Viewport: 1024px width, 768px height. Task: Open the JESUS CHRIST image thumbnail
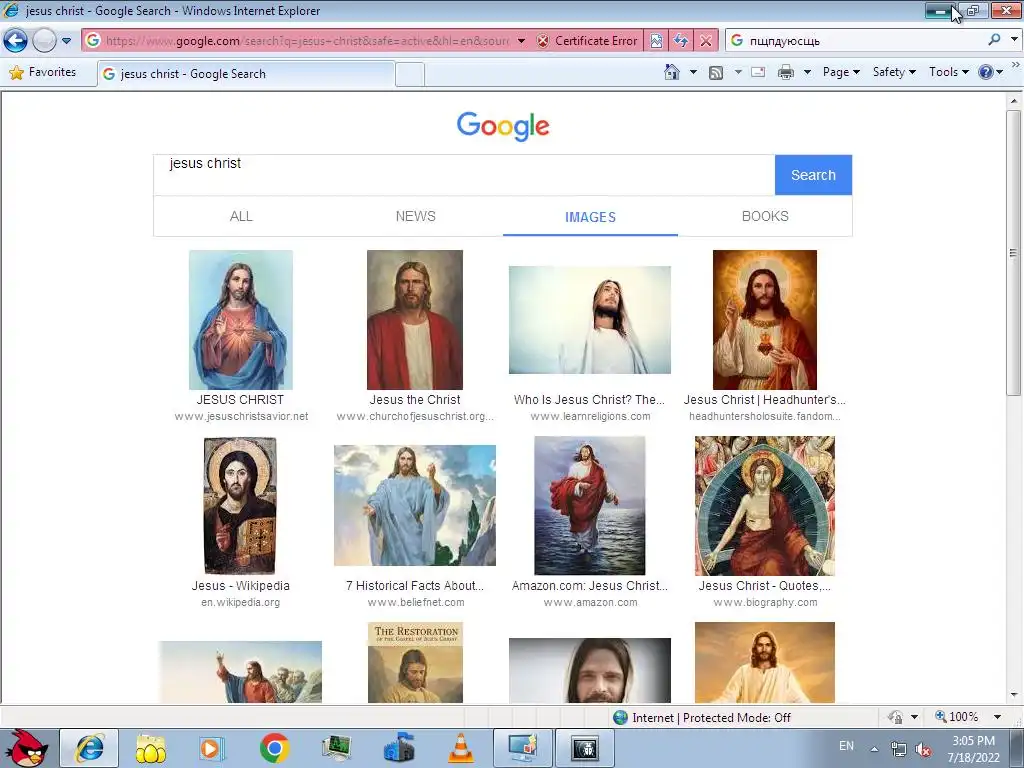(x=241, y=320)
